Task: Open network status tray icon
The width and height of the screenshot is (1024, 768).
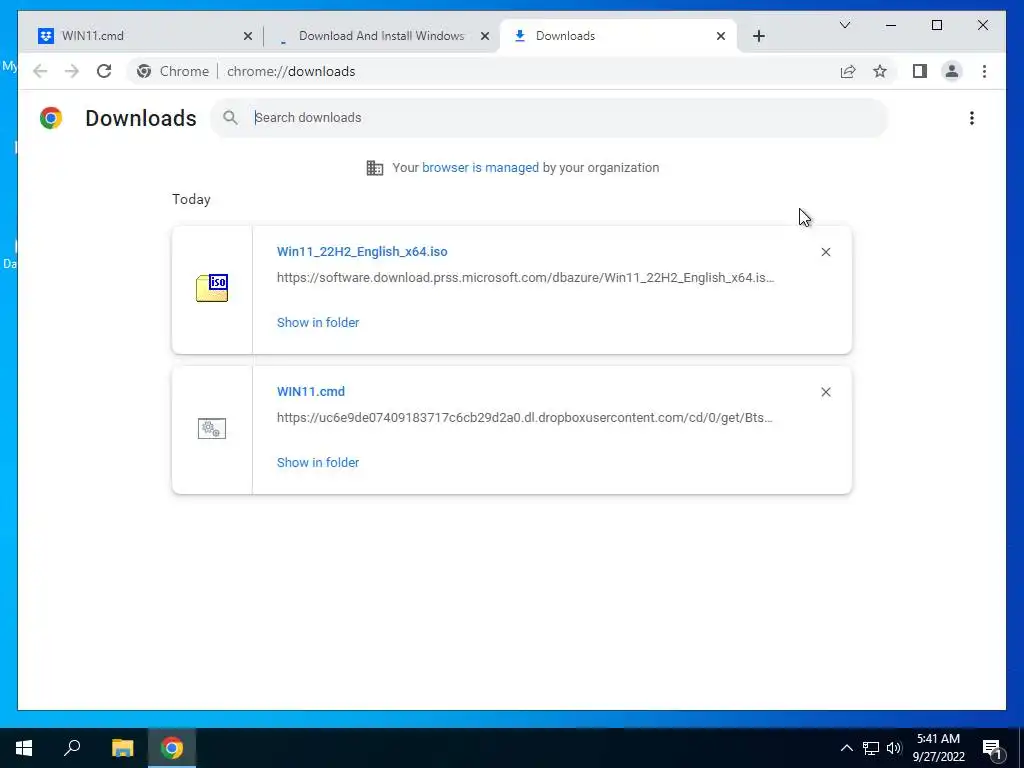Action: 871,748
